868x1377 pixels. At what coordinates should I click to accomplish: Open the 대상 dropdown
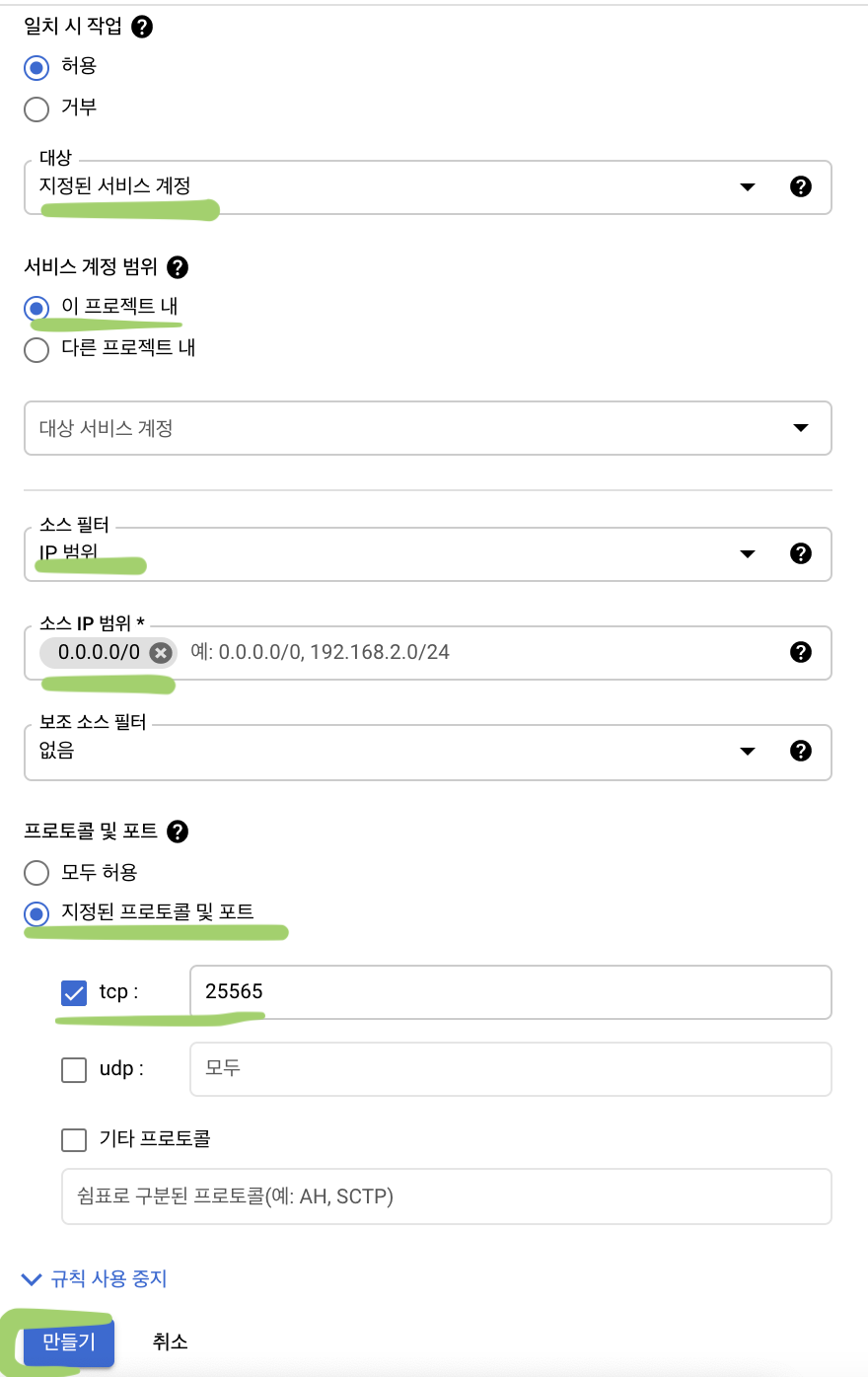[428, 187]
